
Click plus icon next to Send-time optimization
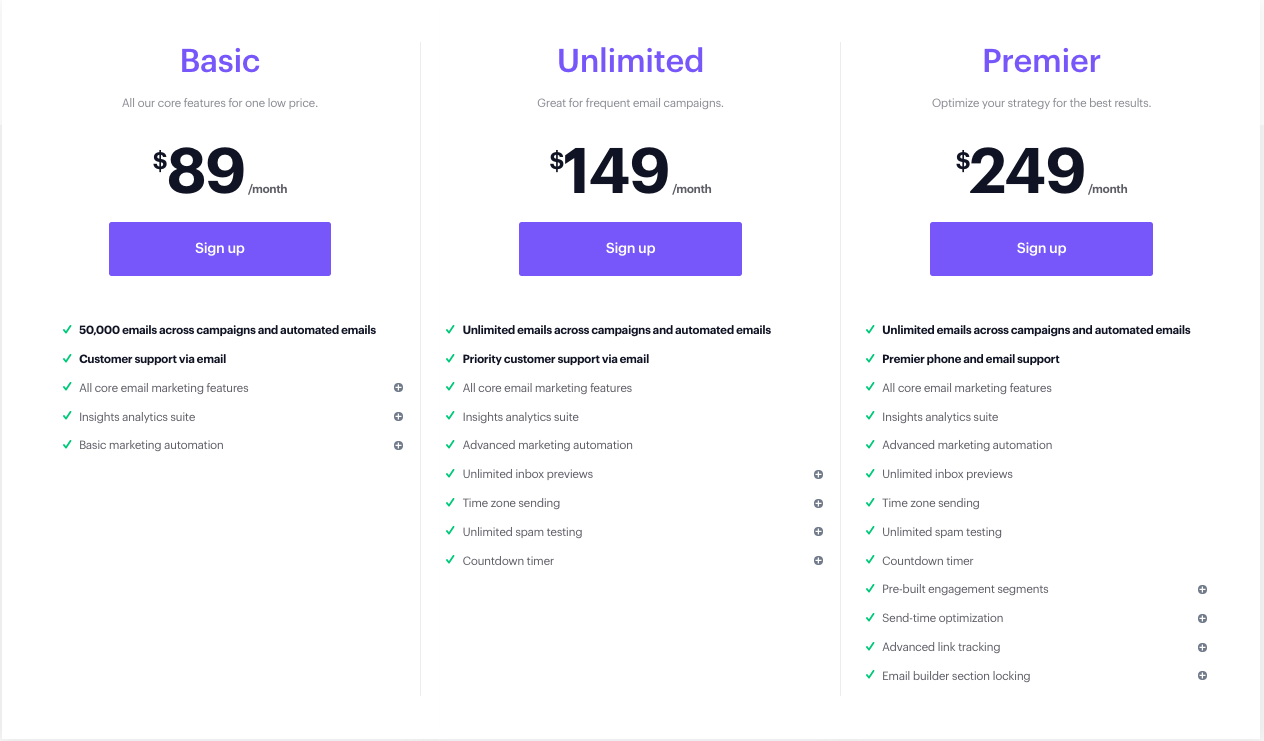point(1202,619)
